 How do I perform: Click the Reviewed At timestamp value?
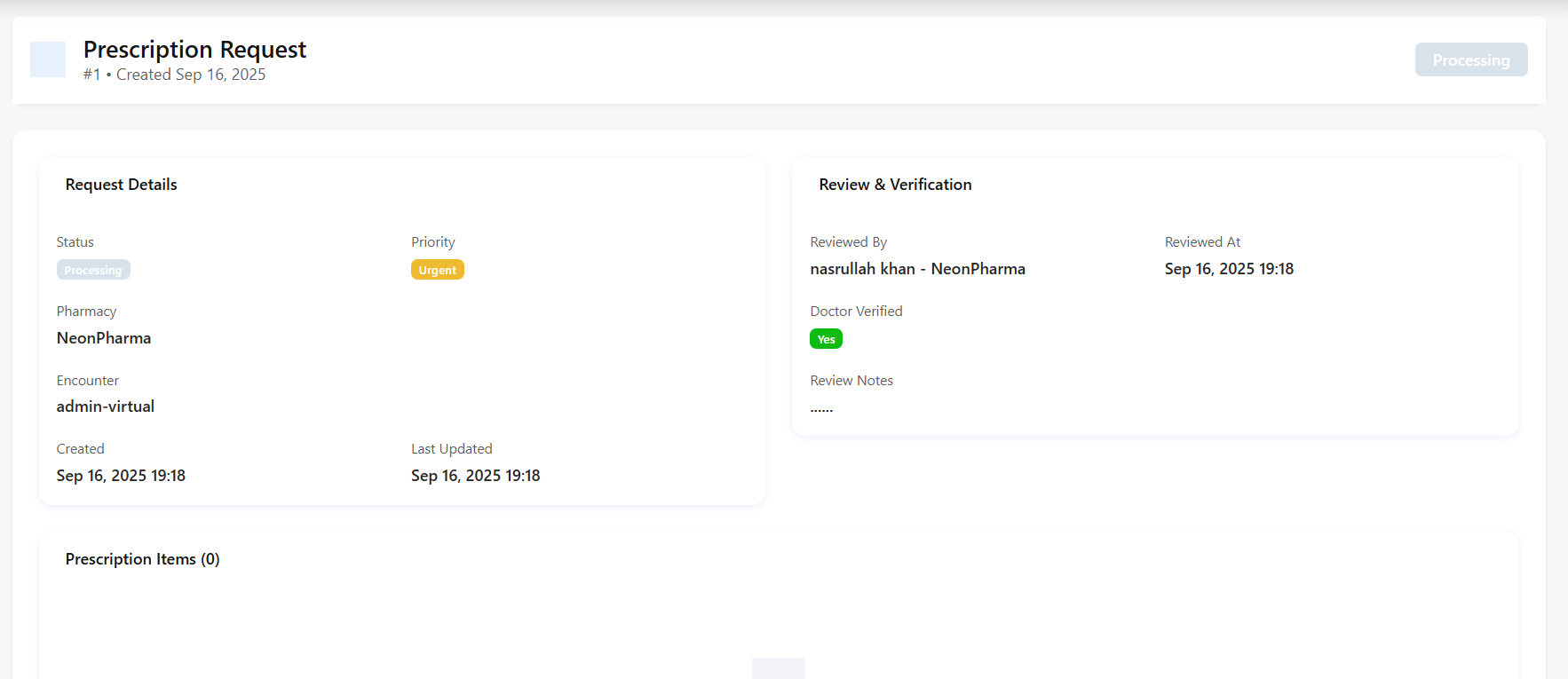[x=1229, y=269]
